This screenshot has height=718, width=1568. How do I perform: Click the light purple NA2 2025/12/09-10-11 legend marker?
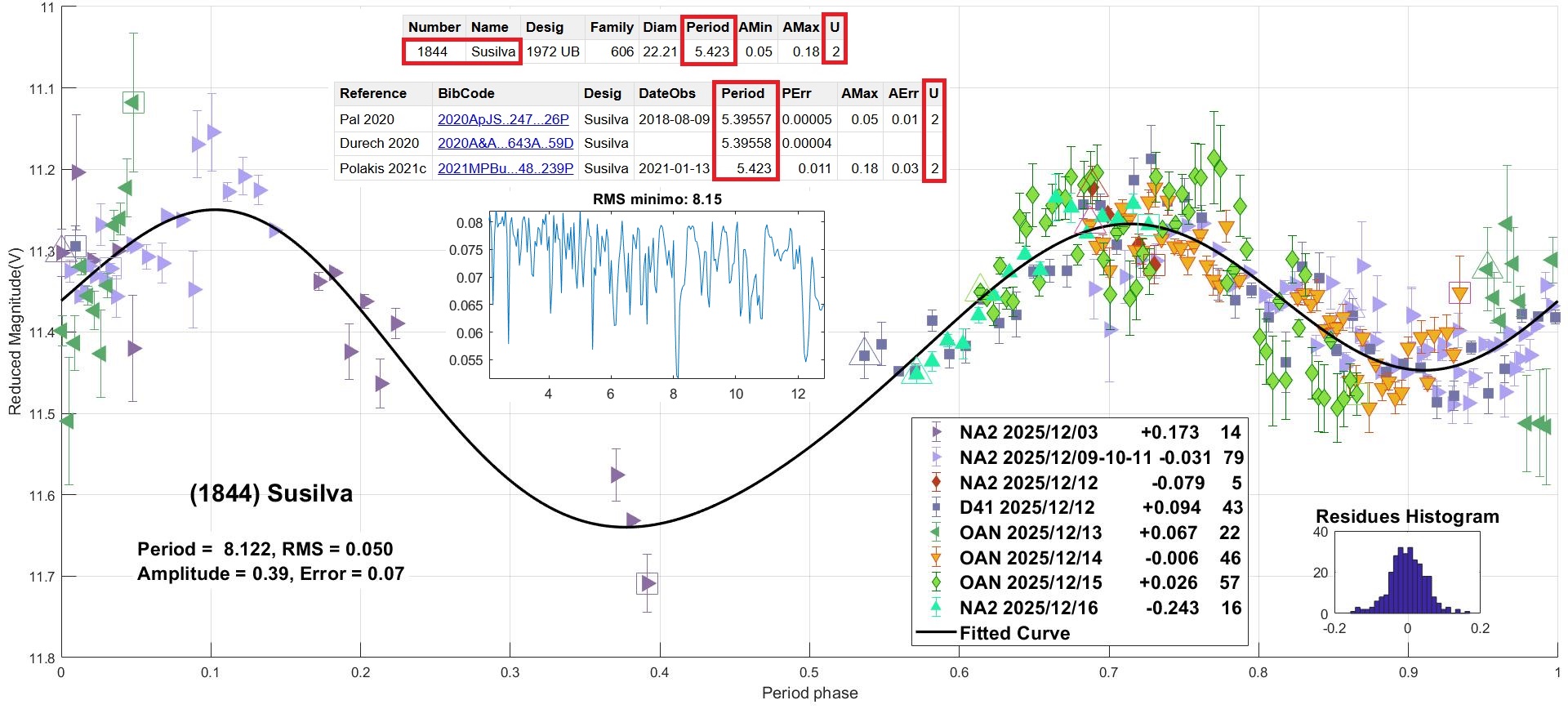[x=937, y=457]
